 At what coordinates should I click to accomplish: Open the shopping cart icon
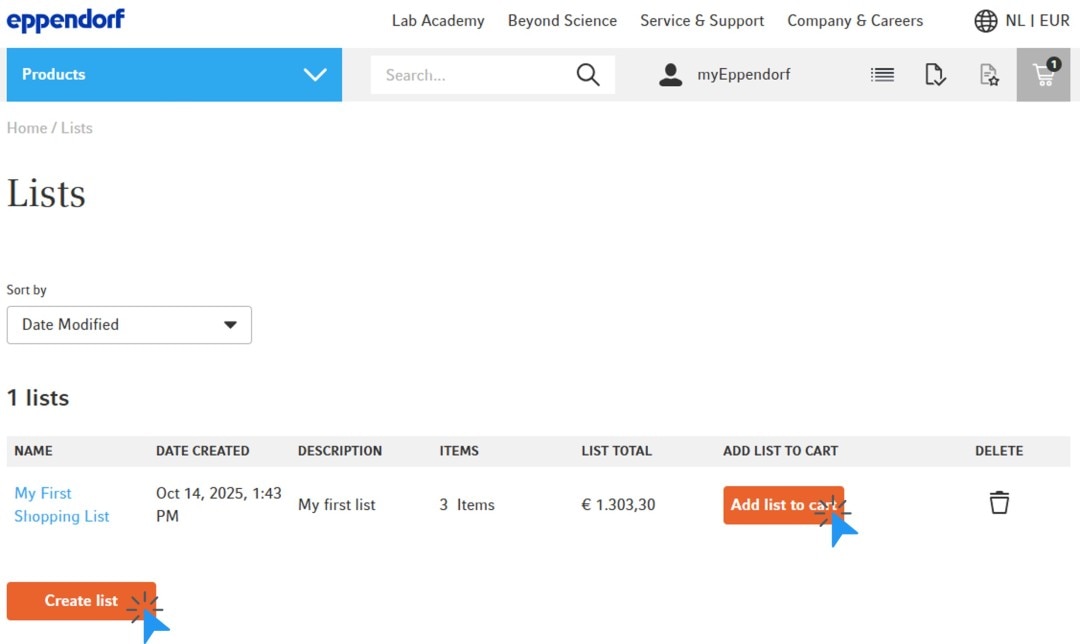coord(1043,75)
